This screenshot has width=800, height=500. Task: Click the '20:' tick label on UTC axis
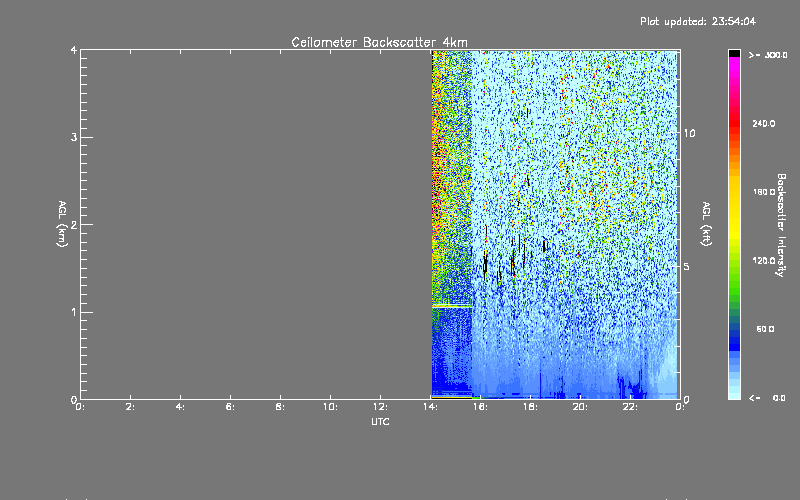[580, 407]
